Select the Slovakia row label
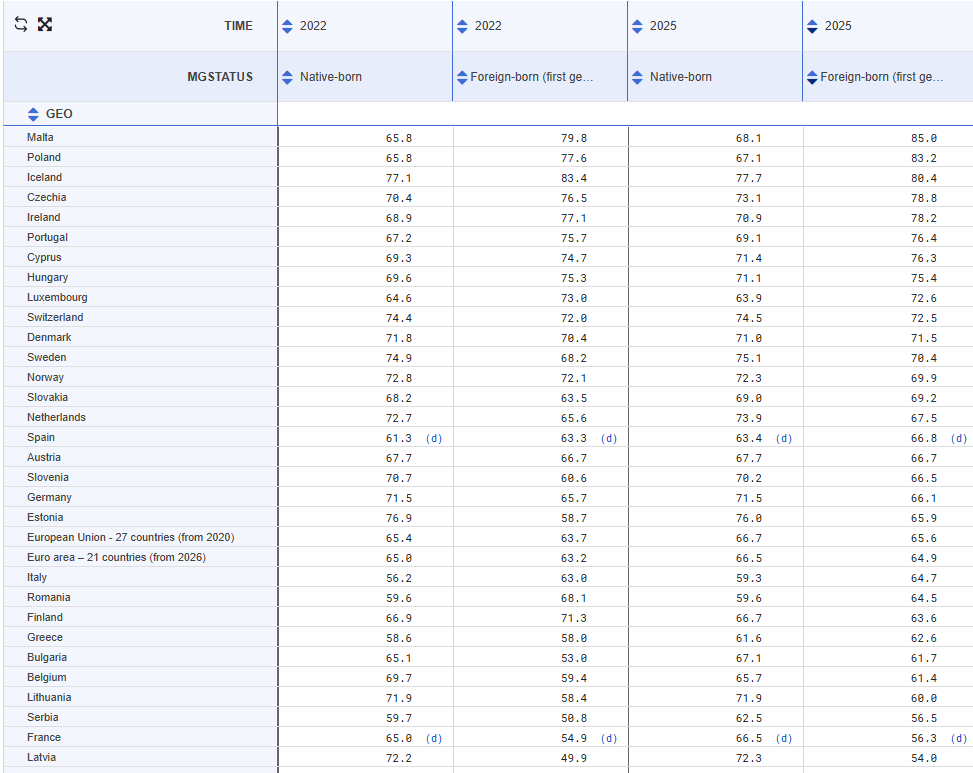This screenshot has width=973, height=773. coord(47,397)
